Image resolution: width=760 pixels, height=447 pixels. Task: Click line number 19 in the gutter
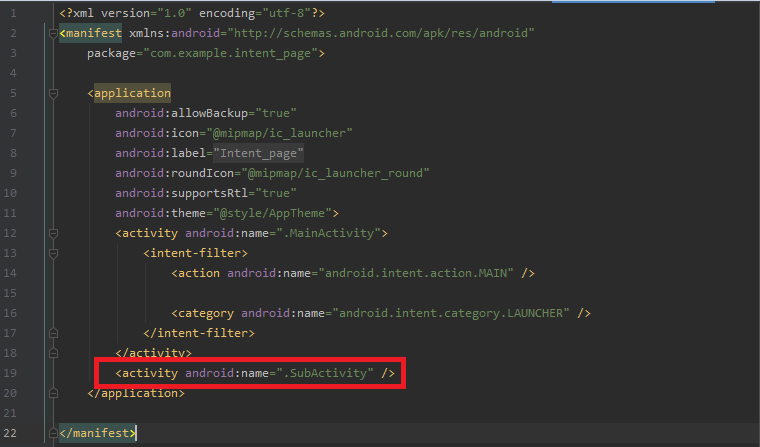[10, 373]
